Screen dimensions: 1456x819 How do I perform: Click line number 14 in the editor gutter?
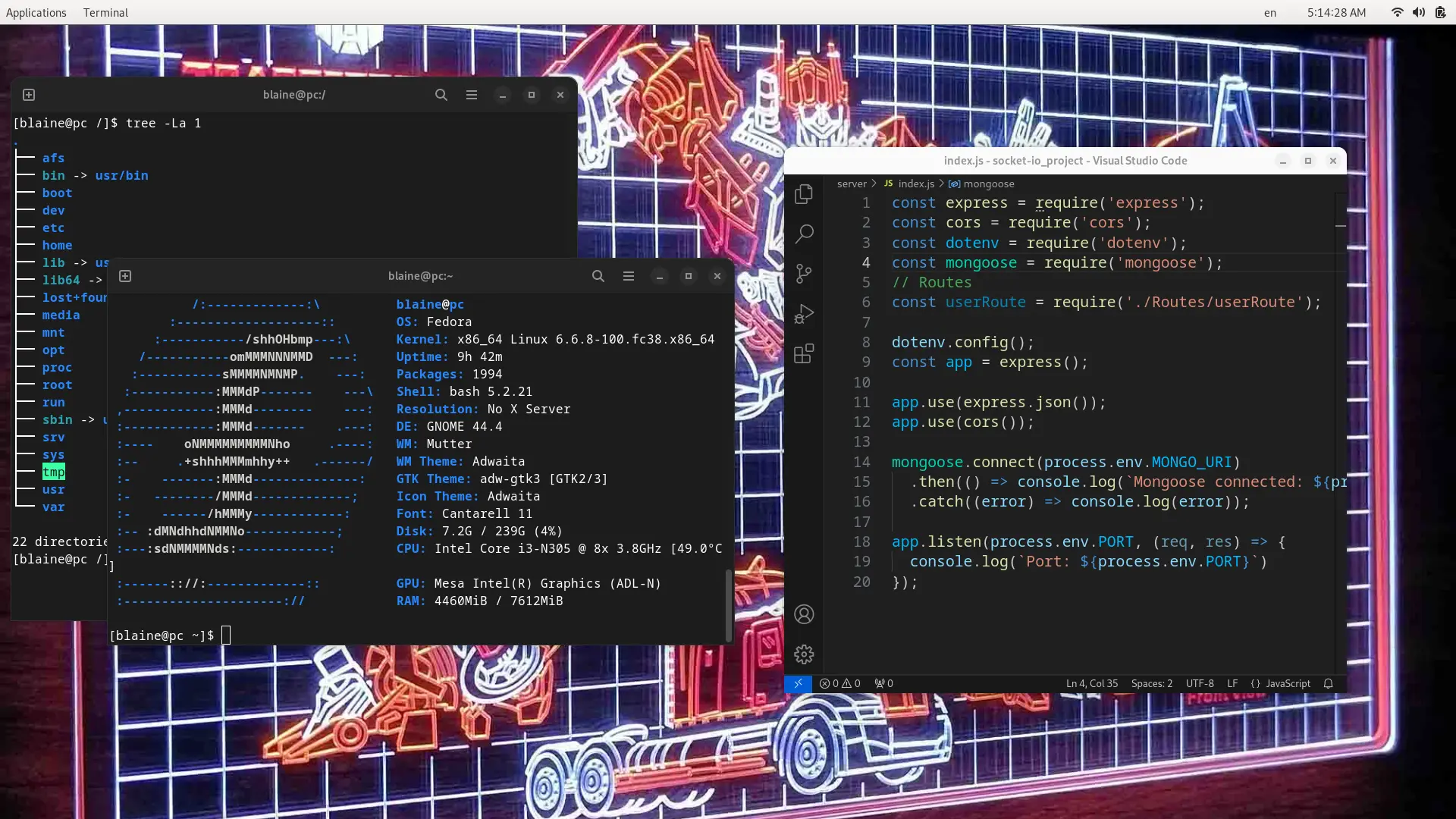pyautogui.click(x=861, y=462)
